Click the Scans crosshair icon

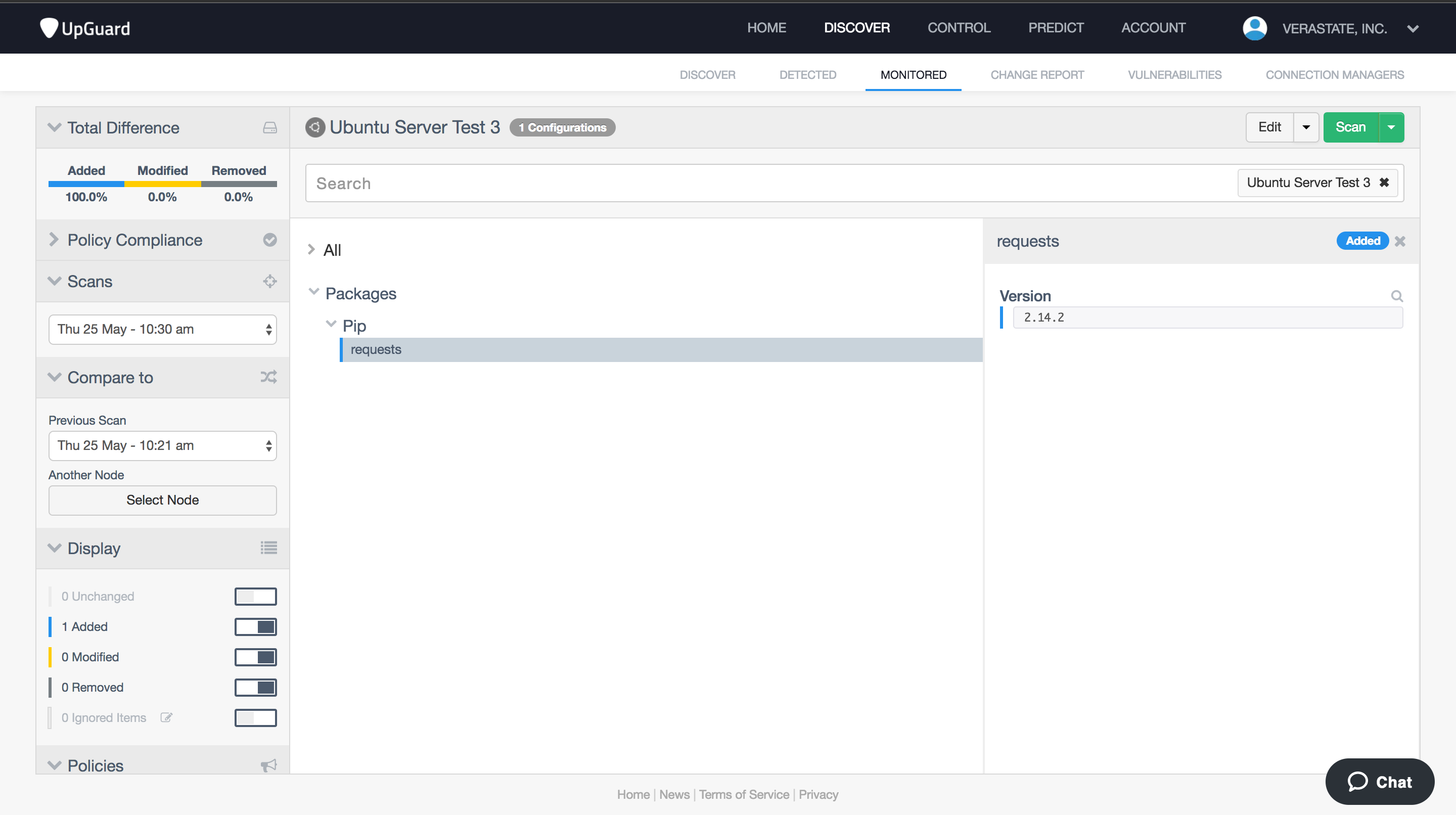pos(269,281)
